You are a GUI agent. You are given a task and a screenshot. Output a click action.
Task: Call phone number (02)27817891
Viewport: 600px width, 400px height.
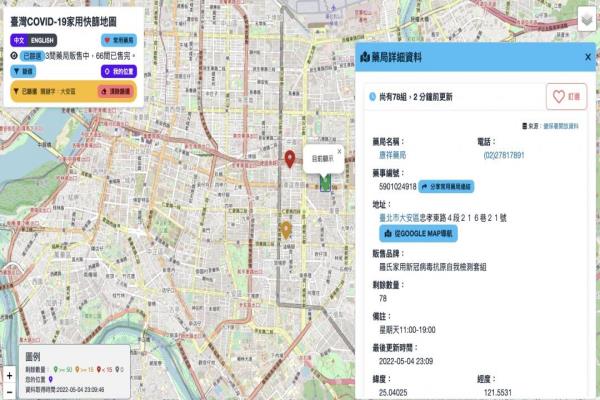tap(504, 155)
